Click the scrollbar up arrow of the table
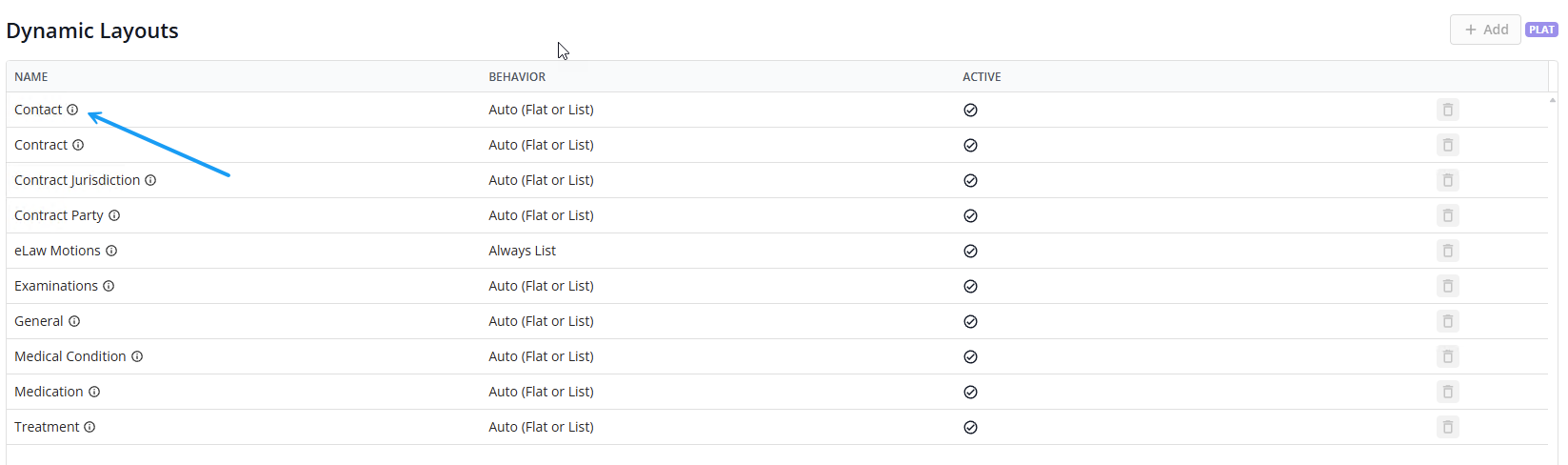This screenshot has width=1568, height=465. tap(1553, 99)
